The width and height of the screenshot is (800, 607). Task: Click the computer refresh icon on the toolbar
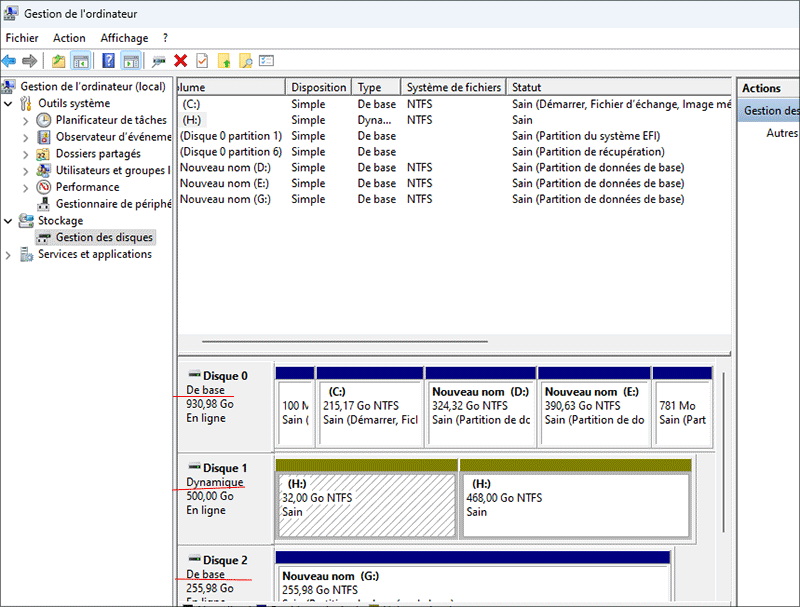click(157, 60)
